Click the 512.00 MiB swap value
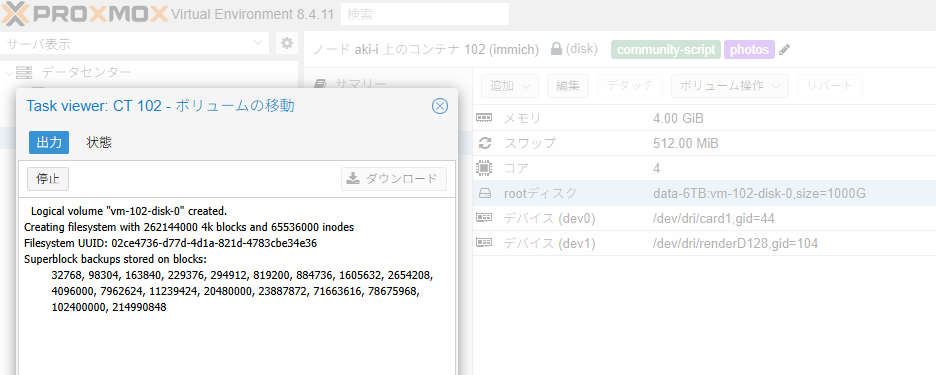The width and height of the screenshot is (936, 375). tap(686, 143)
